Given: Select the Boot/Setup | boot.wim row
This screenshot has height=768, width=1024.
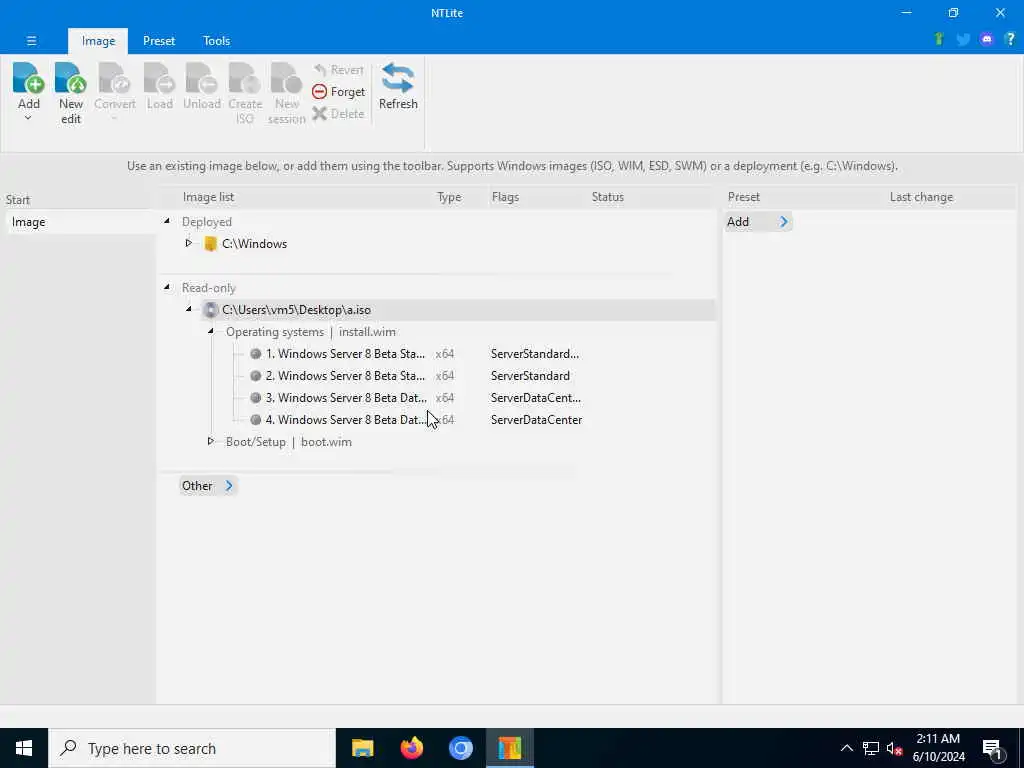Looking at the screenshot, I should click(288, 442).
